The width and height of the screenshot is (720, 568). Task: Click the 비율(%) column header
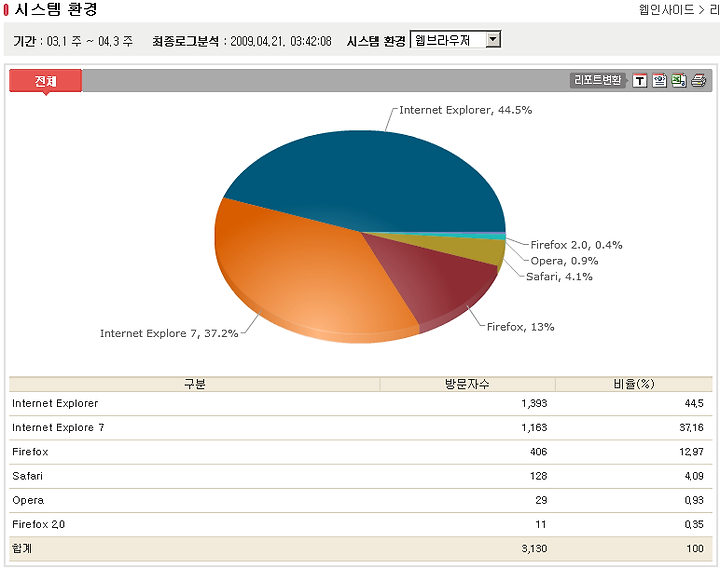pyautogui.click(x=634, y=384)
